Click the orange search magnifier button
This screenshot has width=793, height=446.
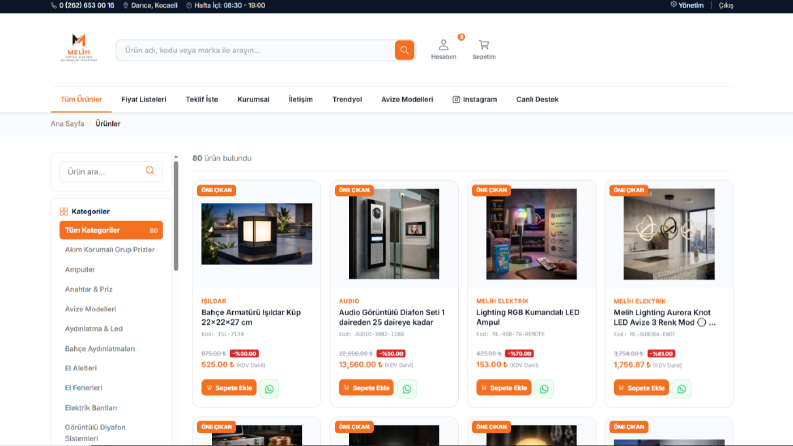pos(404,50)
